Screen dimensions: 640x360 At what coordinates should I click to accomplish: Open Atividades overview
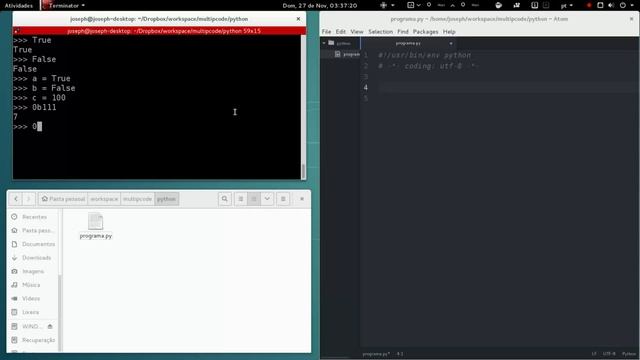pos(19,5)
